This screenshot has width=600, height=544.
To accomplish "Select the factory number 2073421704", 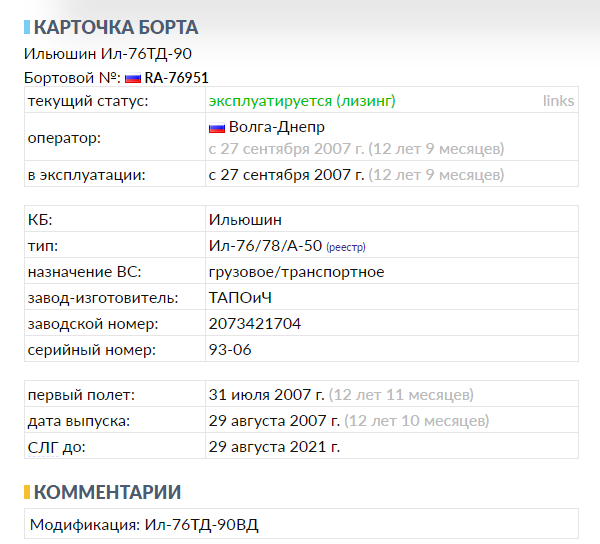I will [254, 324].
